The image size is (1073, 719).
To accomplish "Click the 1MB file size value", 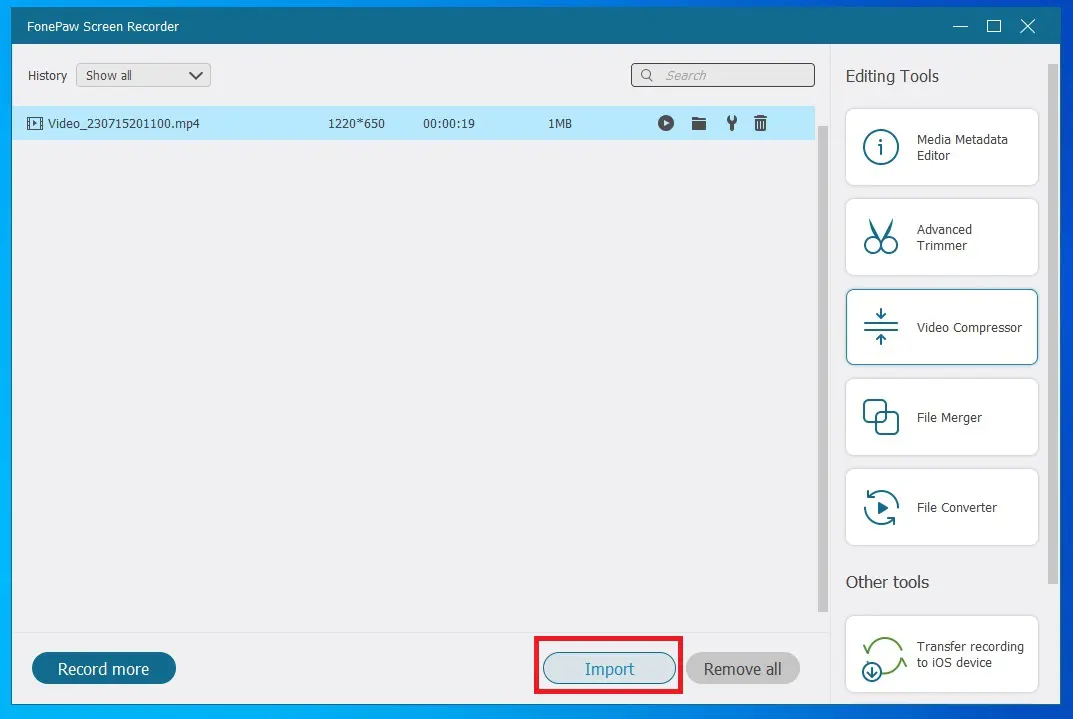I will click(559, 123).
